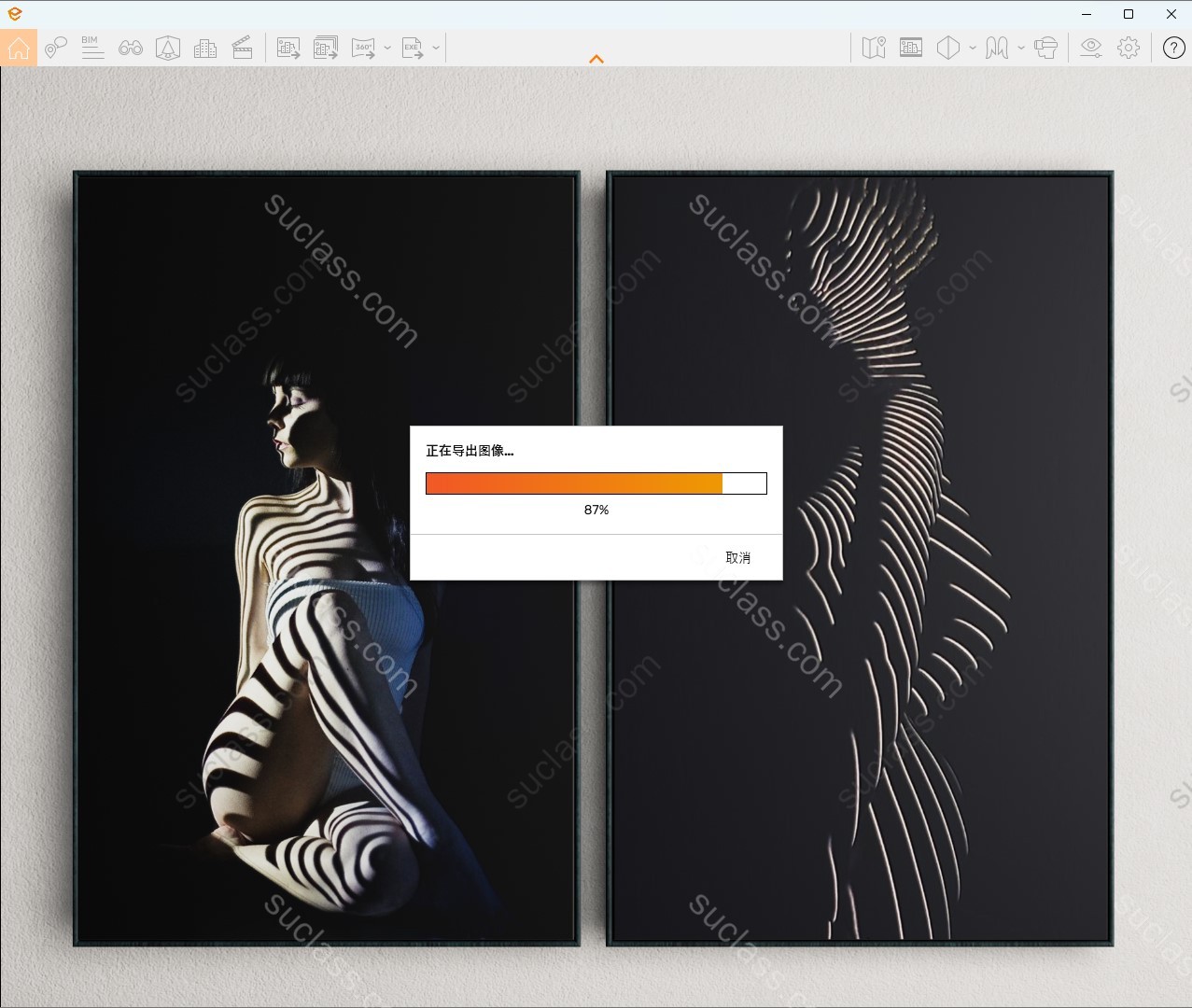The height and width of the screenshot is (1008, 1192).
Task: Maximize the Enscape window
Action: [x=1129, y=14]
